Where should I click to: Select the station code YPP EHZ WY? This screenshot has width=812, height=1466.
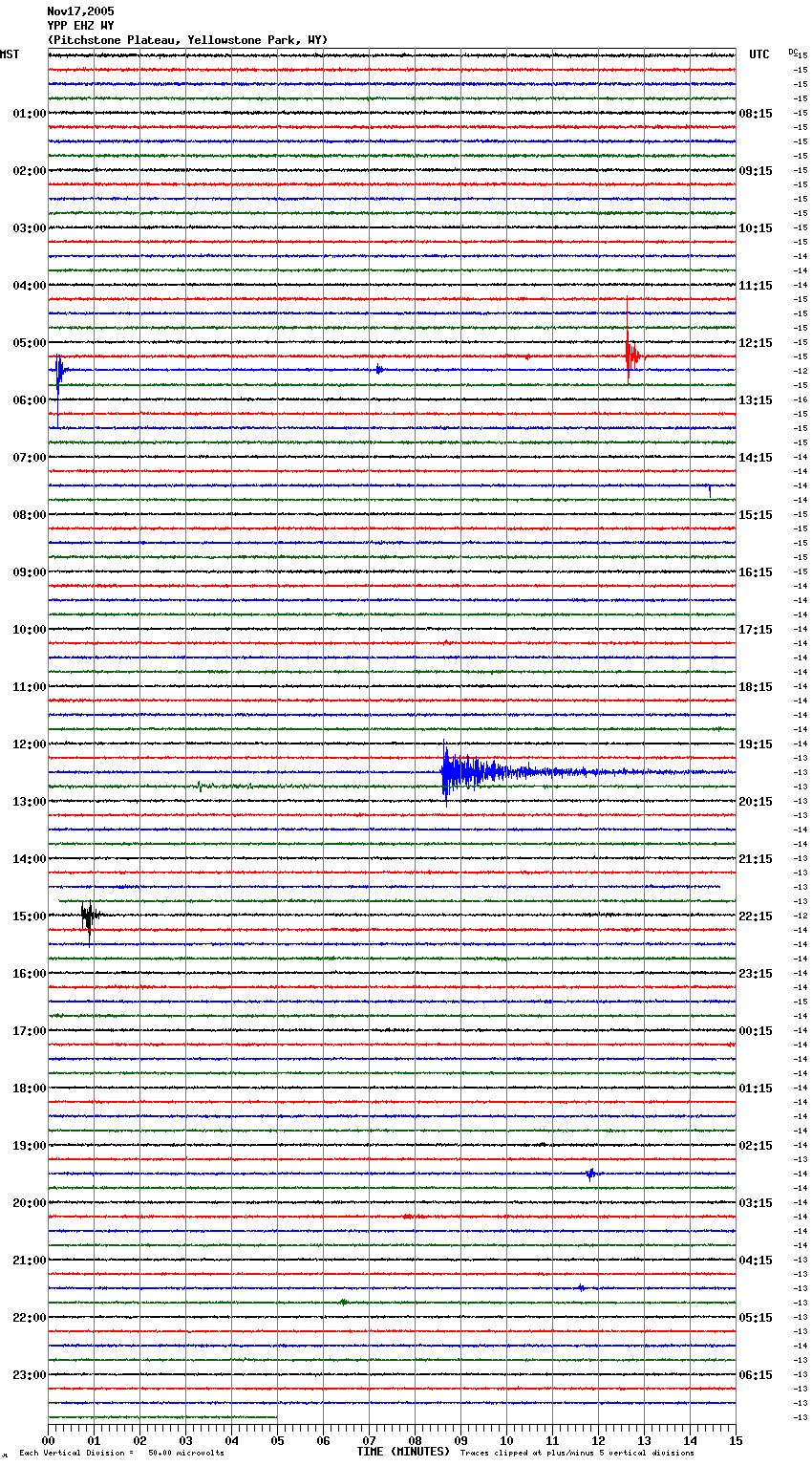click(80, 26)
